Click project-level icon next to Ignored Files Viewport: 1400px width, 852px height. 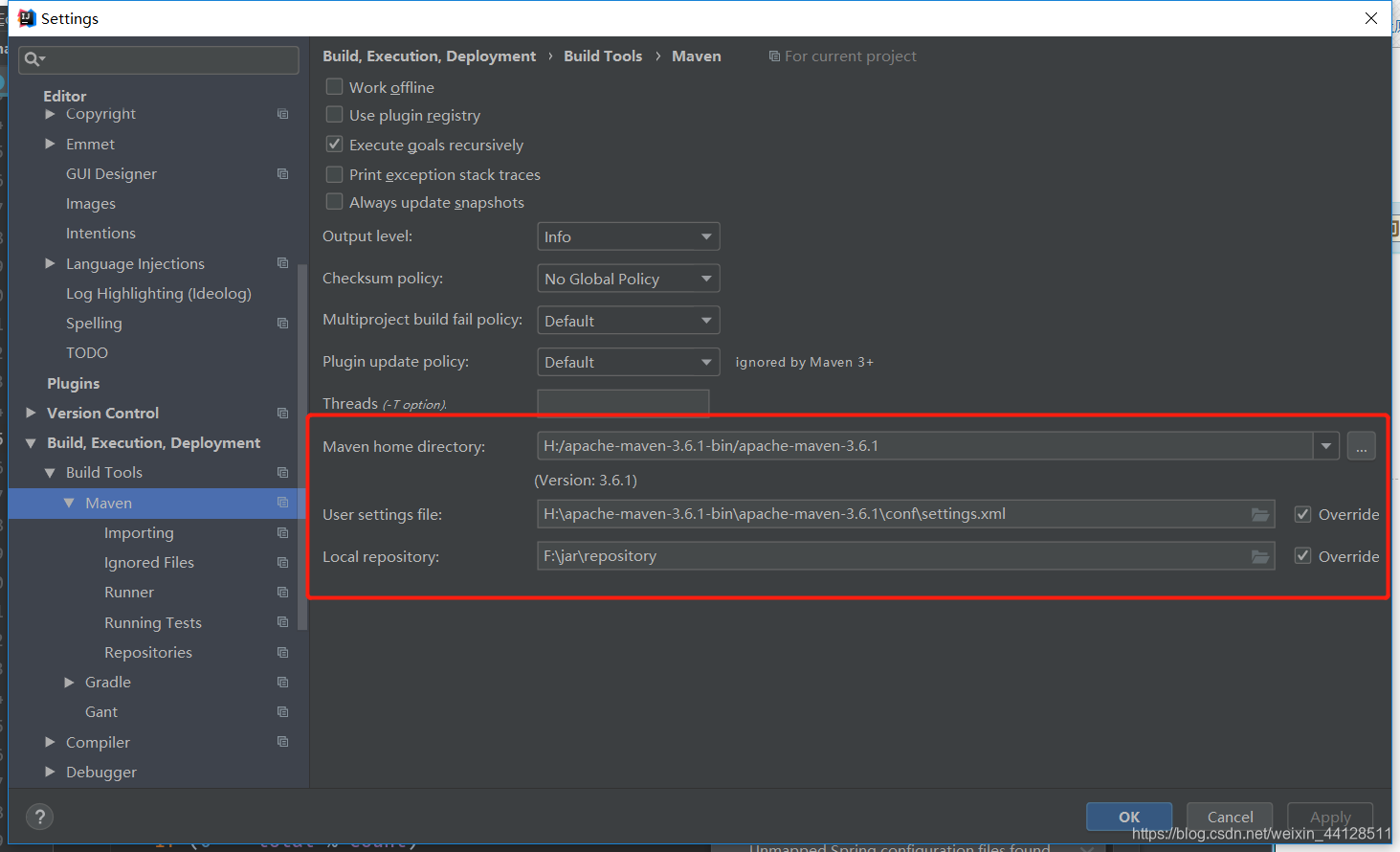pyautogui.click(x=282, y=563)
